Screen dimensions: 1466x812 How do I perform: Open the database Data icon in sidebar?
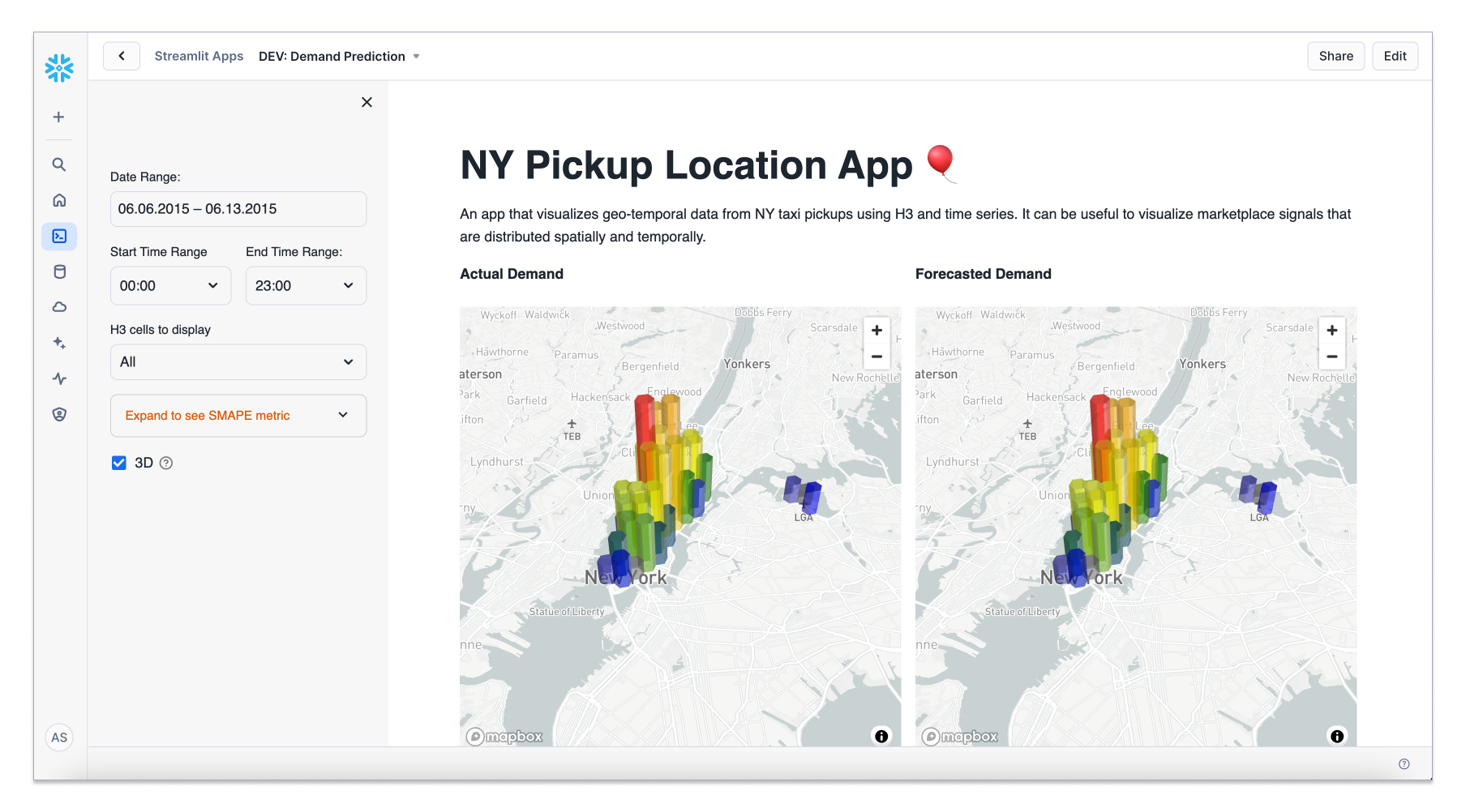(x=59, y=271)
